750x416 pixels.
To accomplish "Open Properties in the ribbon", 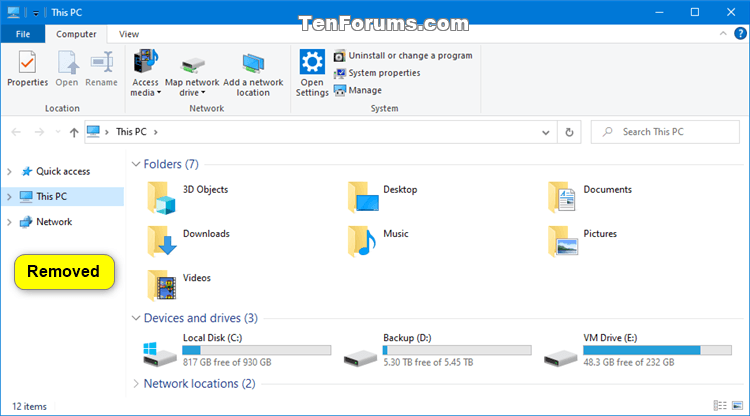I will point(27,69).
